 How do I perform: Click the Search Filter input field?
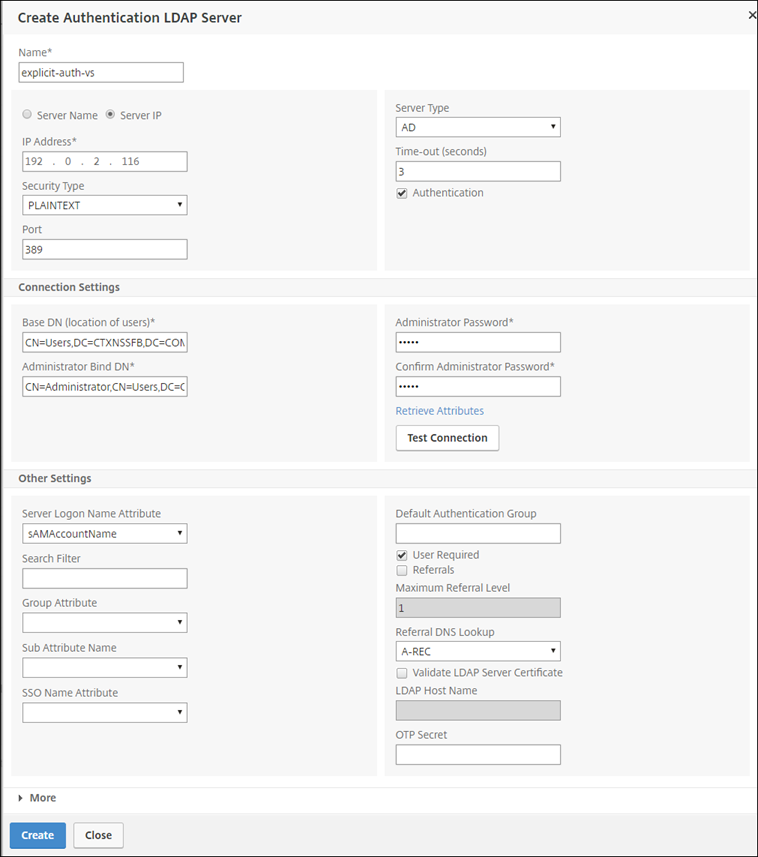[x=104, y=578]
